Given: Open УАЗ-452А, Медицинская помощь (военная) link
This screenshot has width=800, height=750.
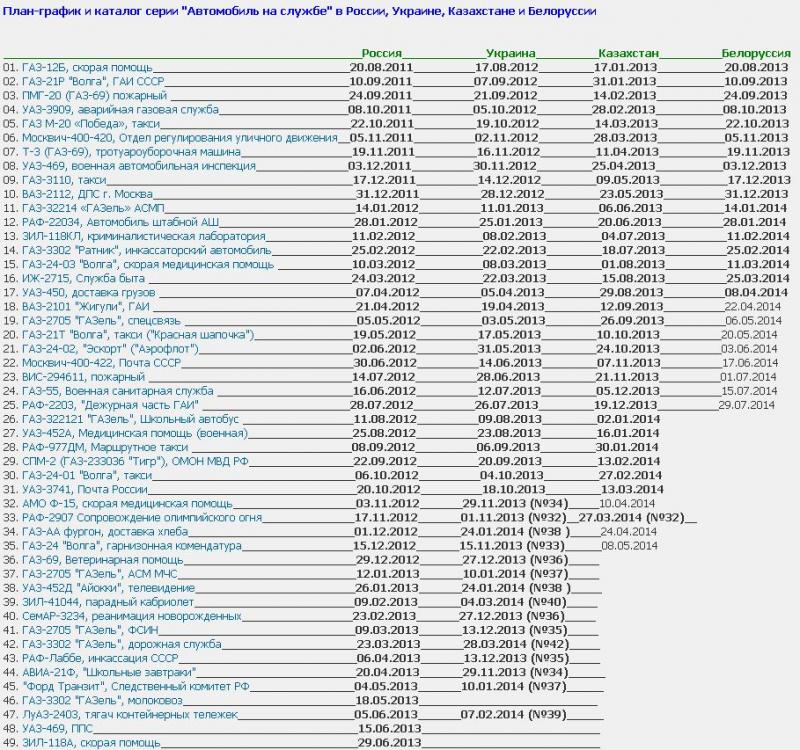Looking at the screenshot, I should pos(135,433).
